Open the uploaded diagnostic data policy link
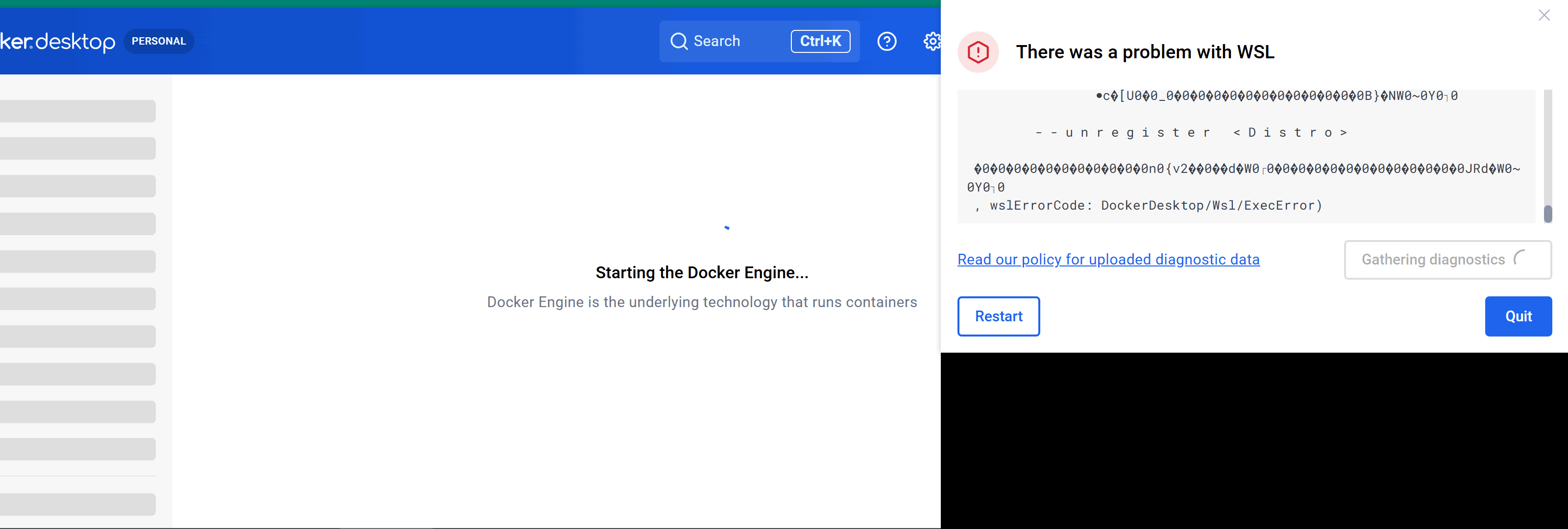The image size is (1568, 529). pyautogui.click(x=1108, y=259)
